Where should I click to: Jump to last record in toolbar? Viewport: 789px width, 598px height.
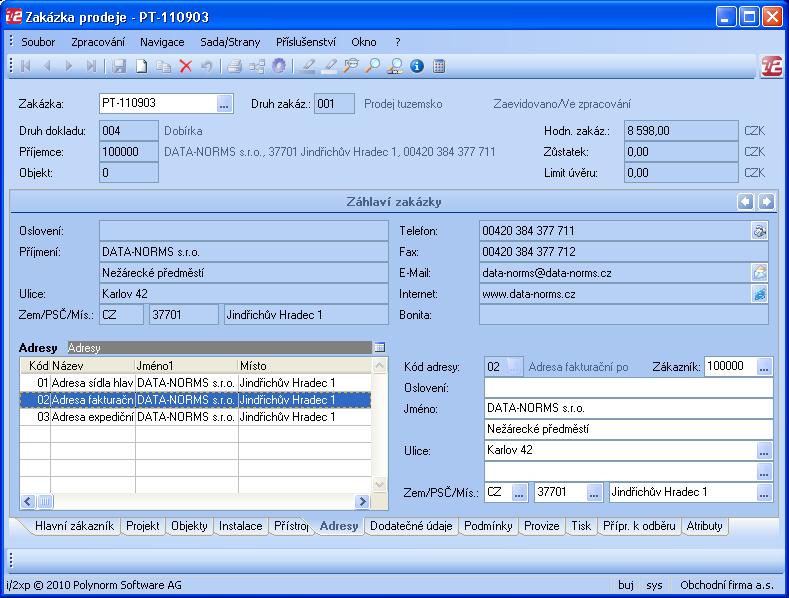pyautogui.click(x=91, y=66)
